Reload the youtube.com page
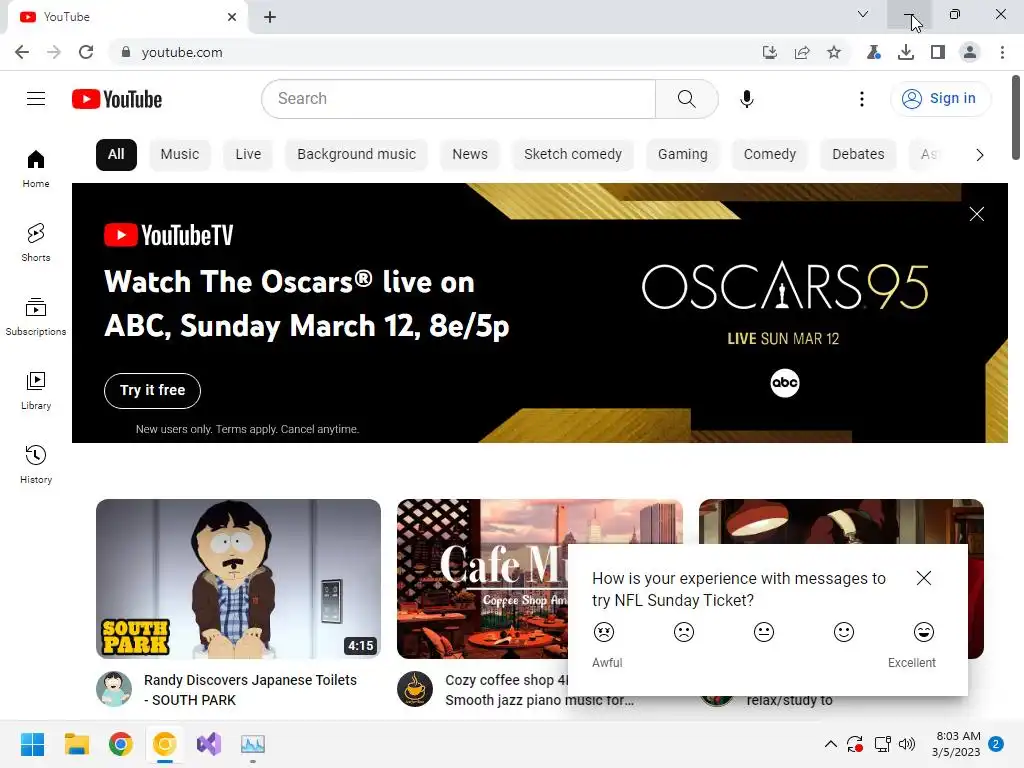The height and width of the screenshot is (768, 1024). coord(86,52)
